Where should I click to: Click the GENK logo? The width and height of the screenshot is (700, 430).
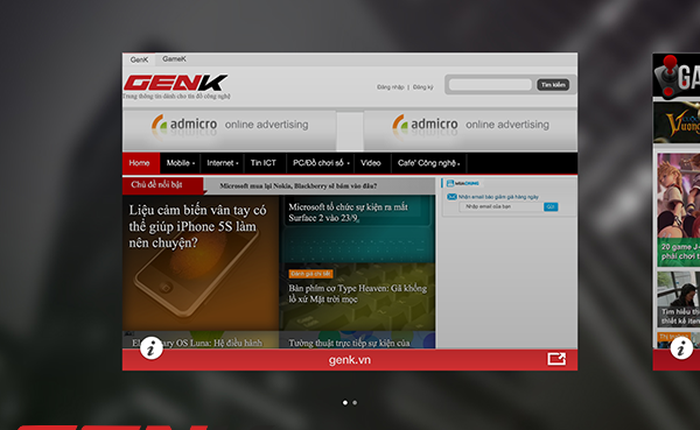(175, 83)
